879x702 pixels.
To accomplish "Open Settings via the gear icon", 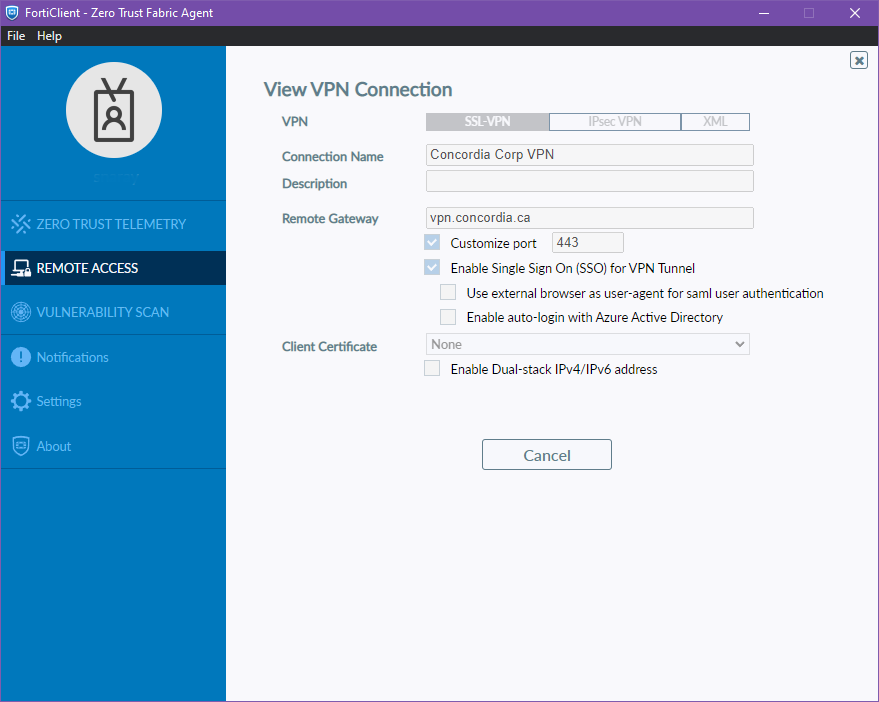I will point(21,401).
